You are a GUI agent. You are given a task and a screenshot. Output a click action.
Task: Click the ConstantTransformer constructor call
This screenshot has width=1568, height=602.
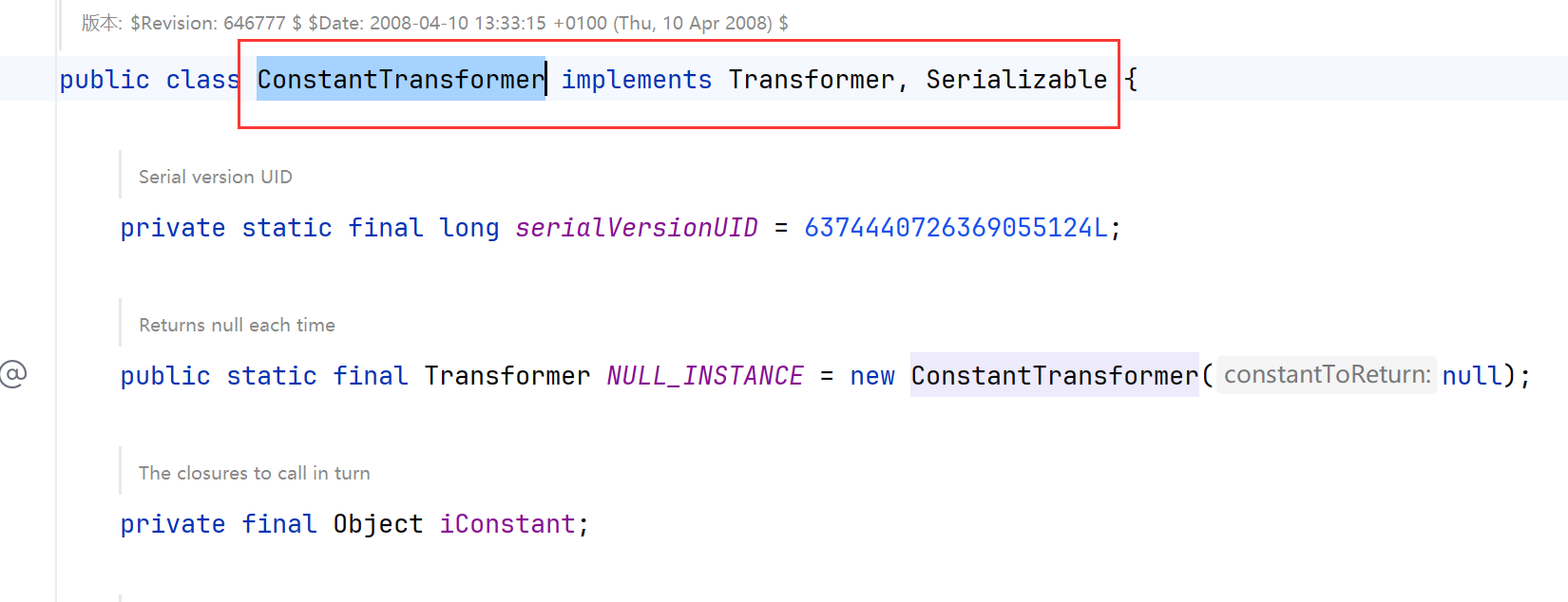click(x=1055, y=376)
